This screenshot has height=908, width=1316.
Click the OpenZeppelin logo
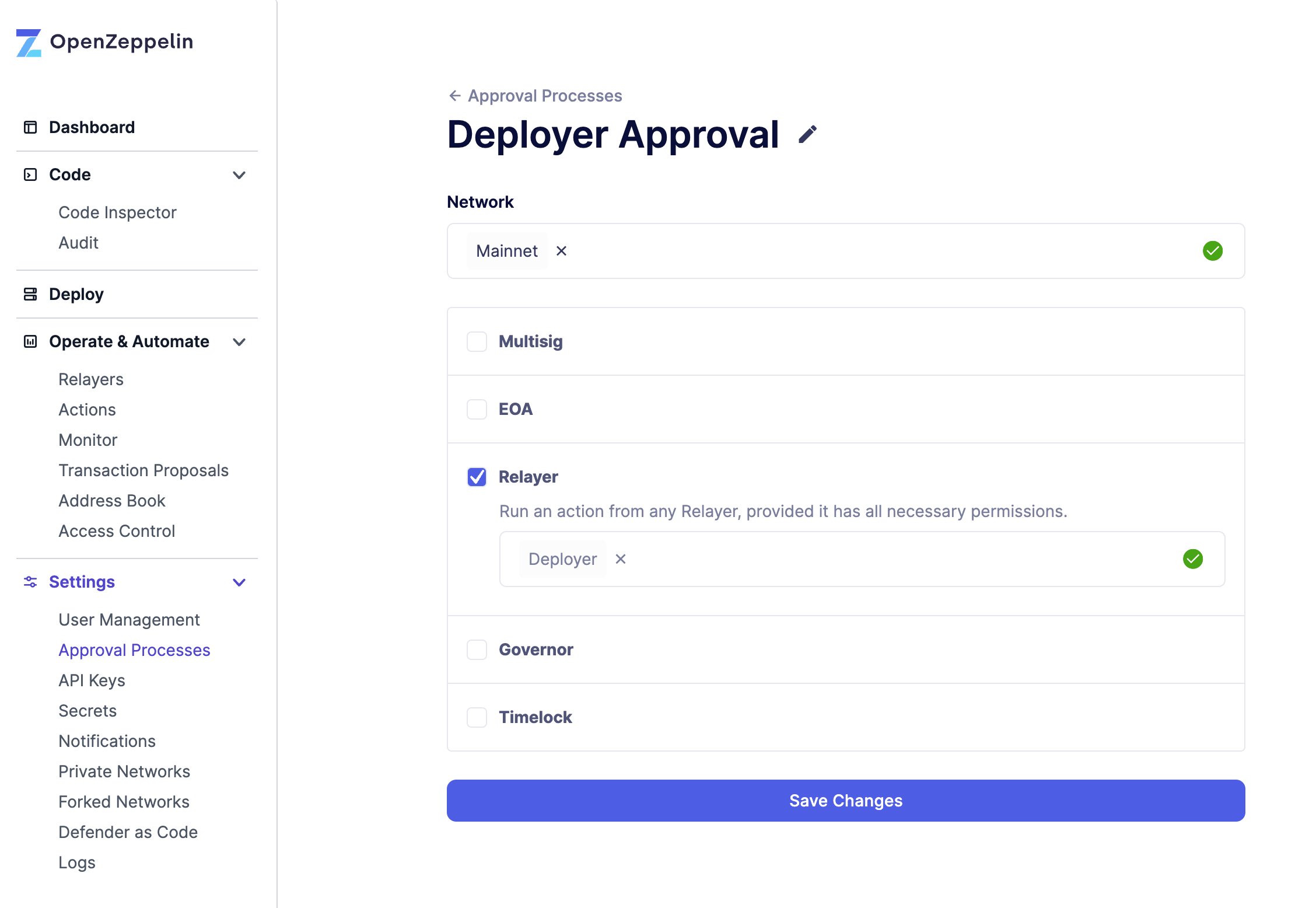pos(28,42)
